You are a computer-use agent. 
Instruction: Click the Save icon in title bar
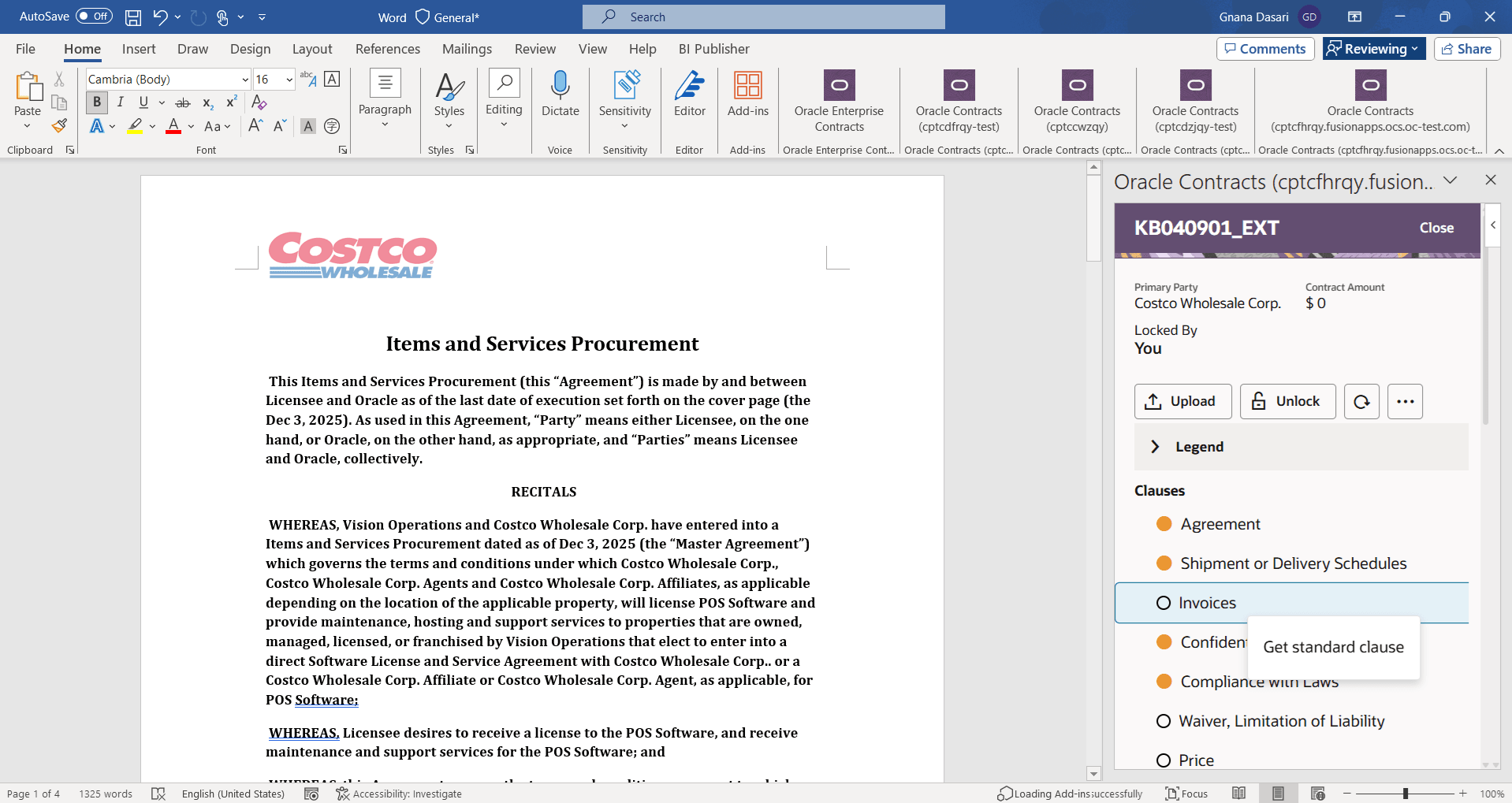[x=133, y=17]
